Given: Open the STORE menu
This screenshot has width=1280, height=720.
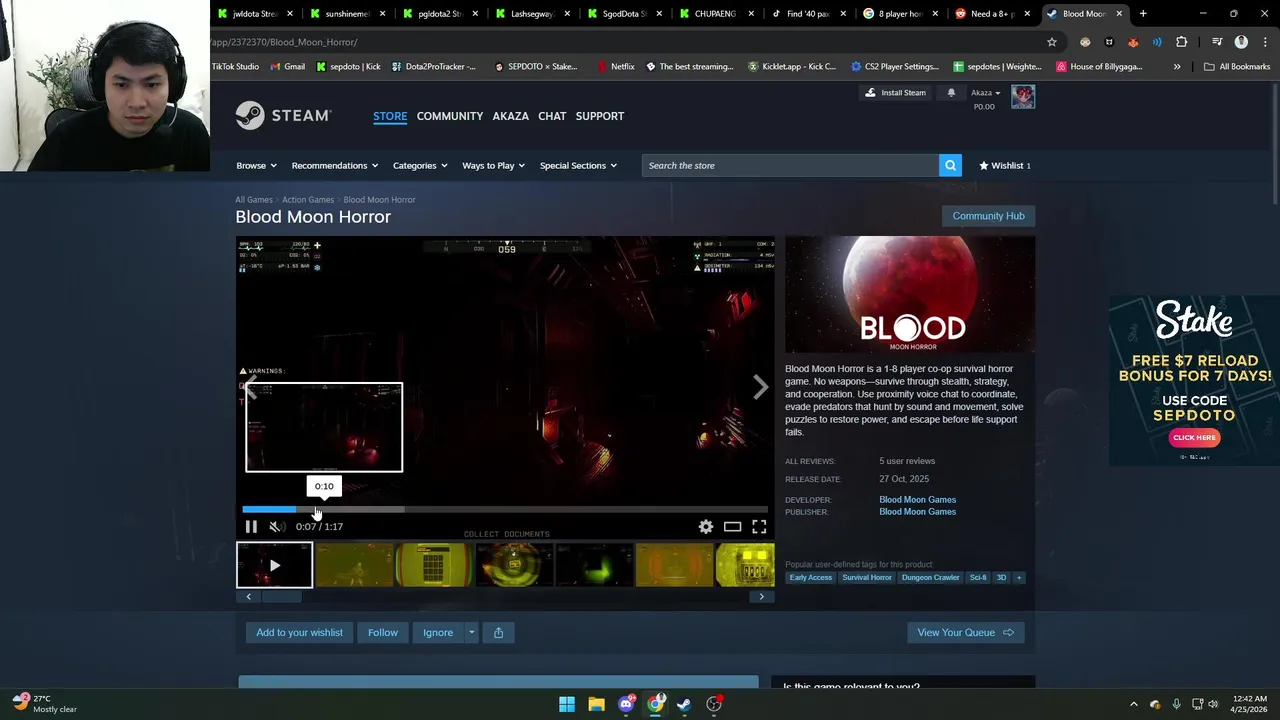Looking at the screenshot, I should click(390, 116).
